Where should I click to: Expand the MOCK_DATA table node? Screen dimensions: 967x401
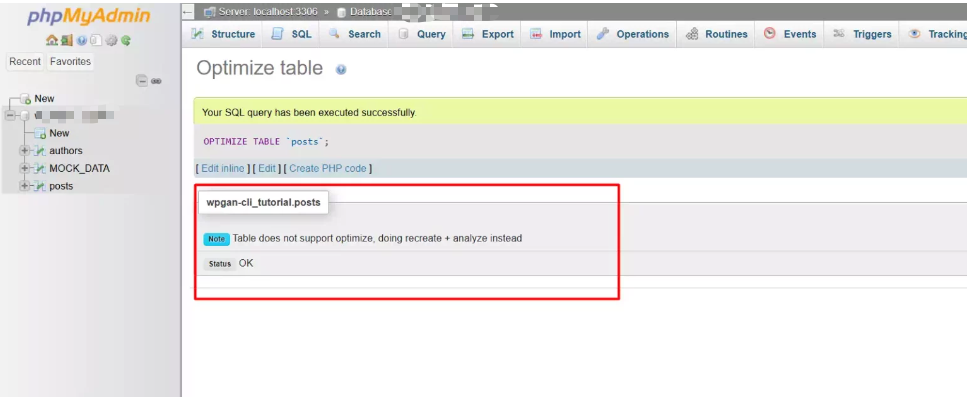25,168
